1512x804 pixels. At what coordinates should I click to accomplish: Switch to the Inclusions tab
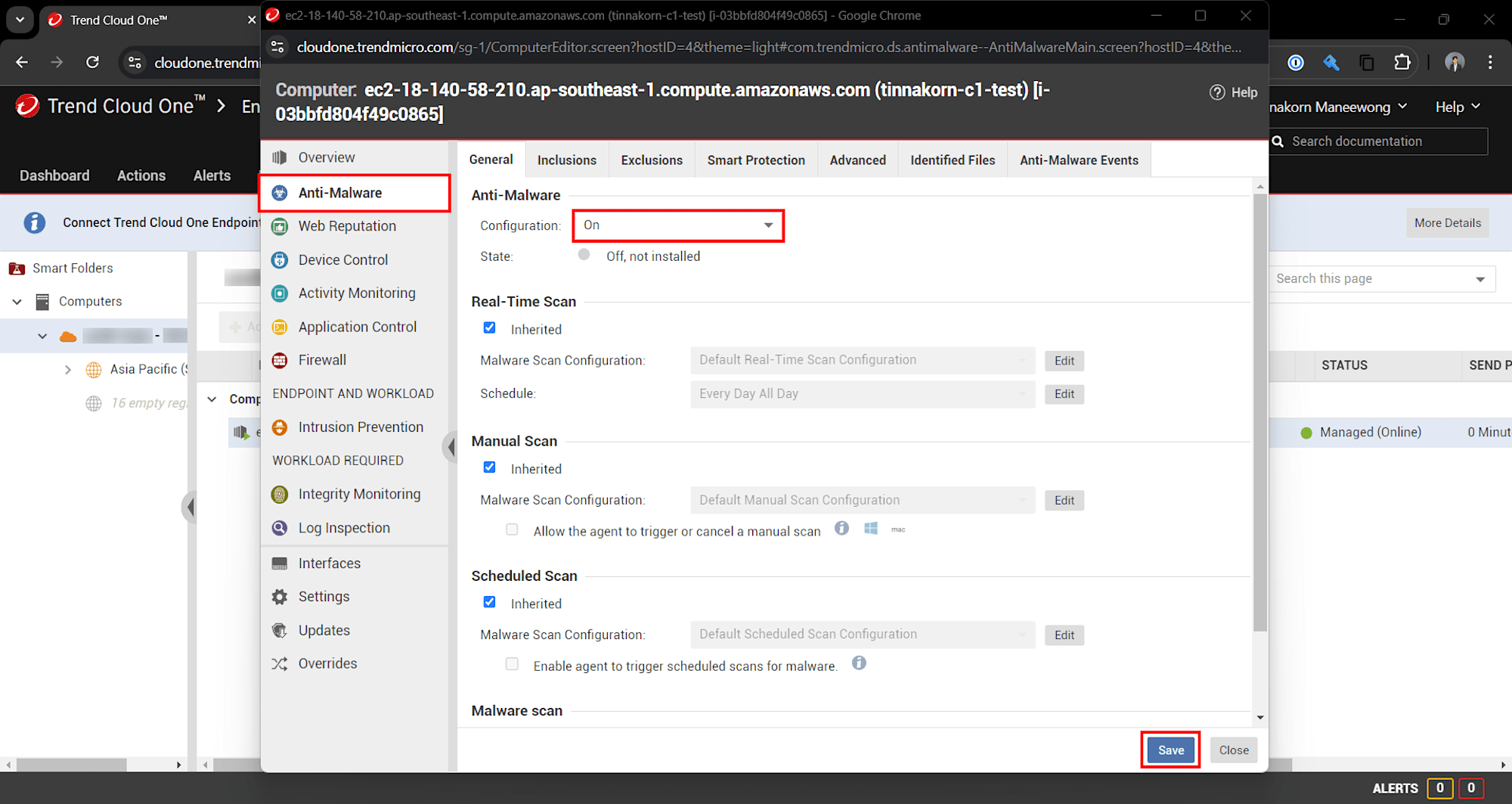tap(567, 160)
